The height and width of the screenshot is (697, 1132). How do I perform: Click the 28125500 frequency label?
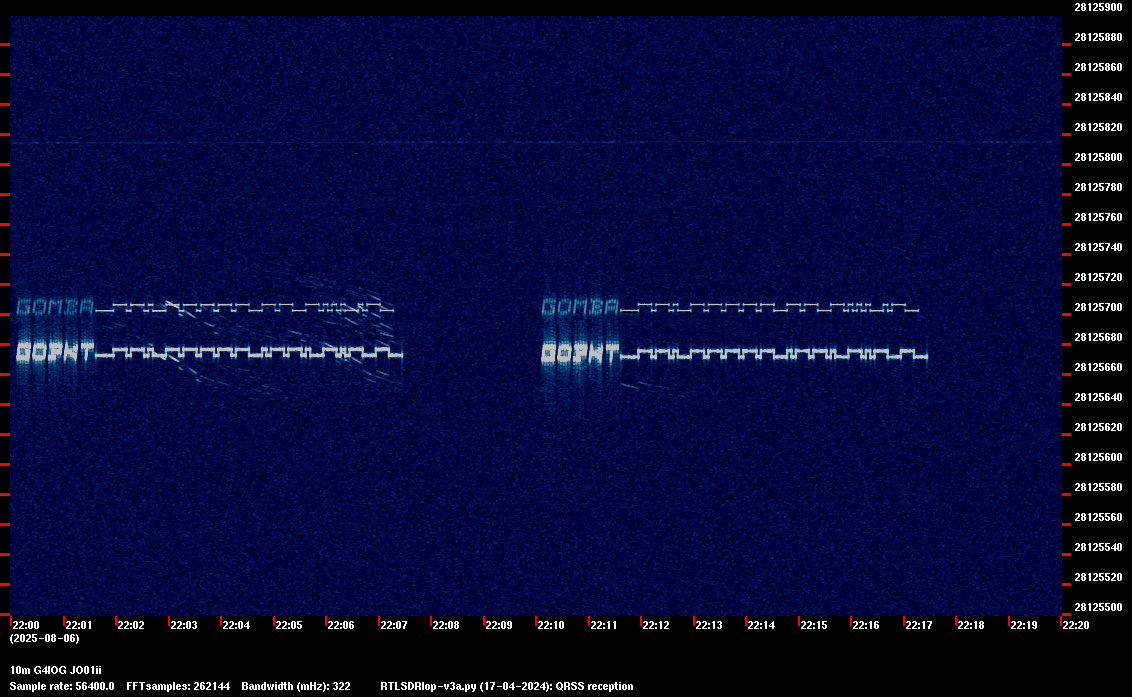pyautogui.click(x=1099, y=607)
